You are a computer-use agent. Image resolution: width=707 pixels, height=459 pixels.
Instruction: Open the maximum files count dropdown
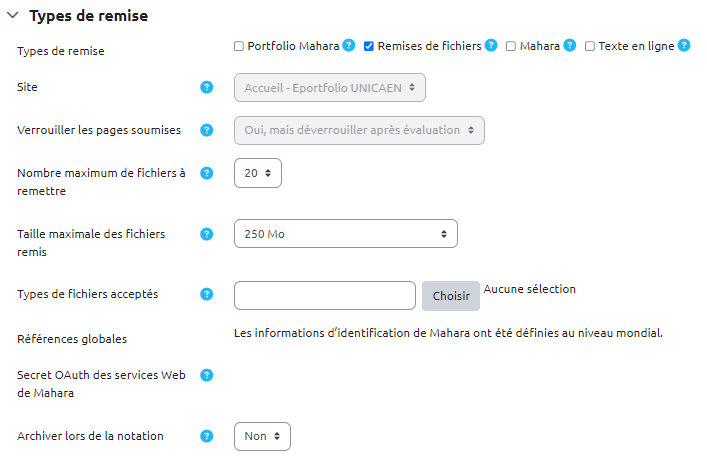pyautogui.click(x=258, y=173)
